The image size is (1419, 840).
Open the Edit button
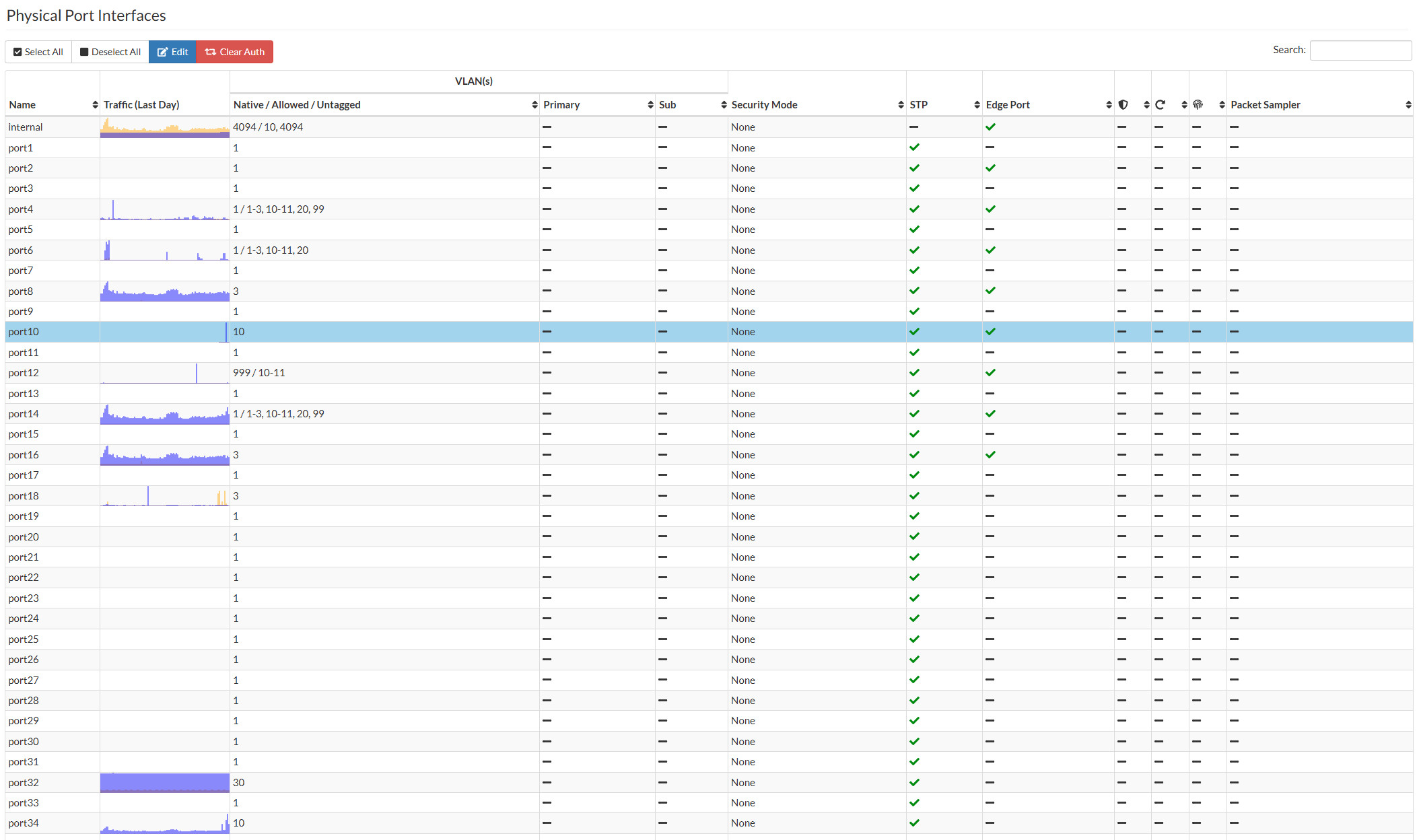click(173, 52)
